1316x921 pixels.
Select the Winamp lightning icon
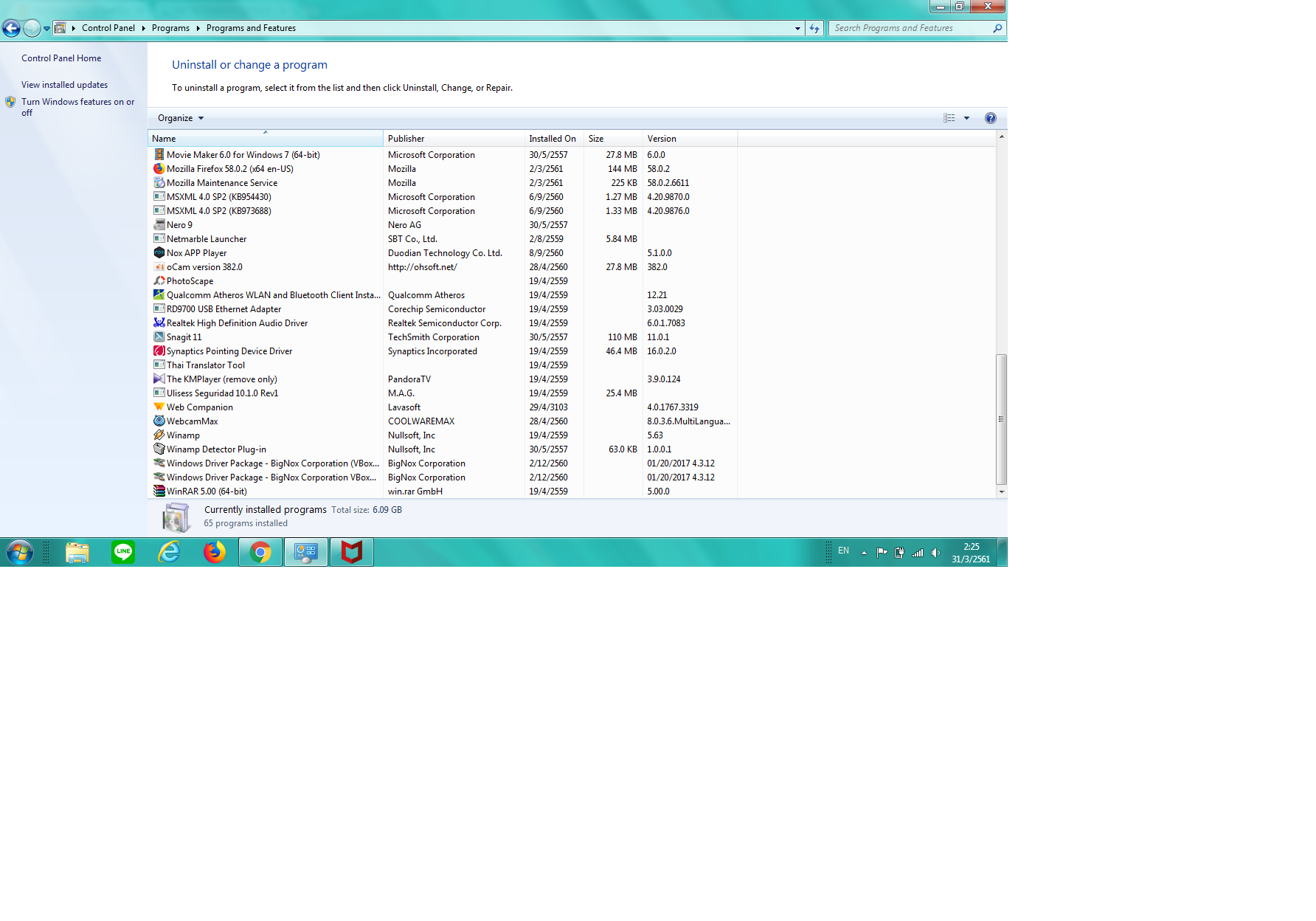(x=159, y=435)
